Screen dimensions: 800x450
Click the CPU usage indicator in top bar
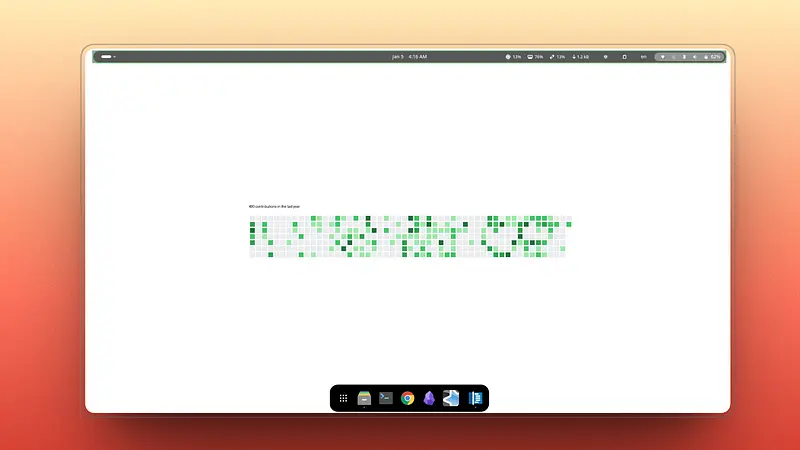click(514, 57)
